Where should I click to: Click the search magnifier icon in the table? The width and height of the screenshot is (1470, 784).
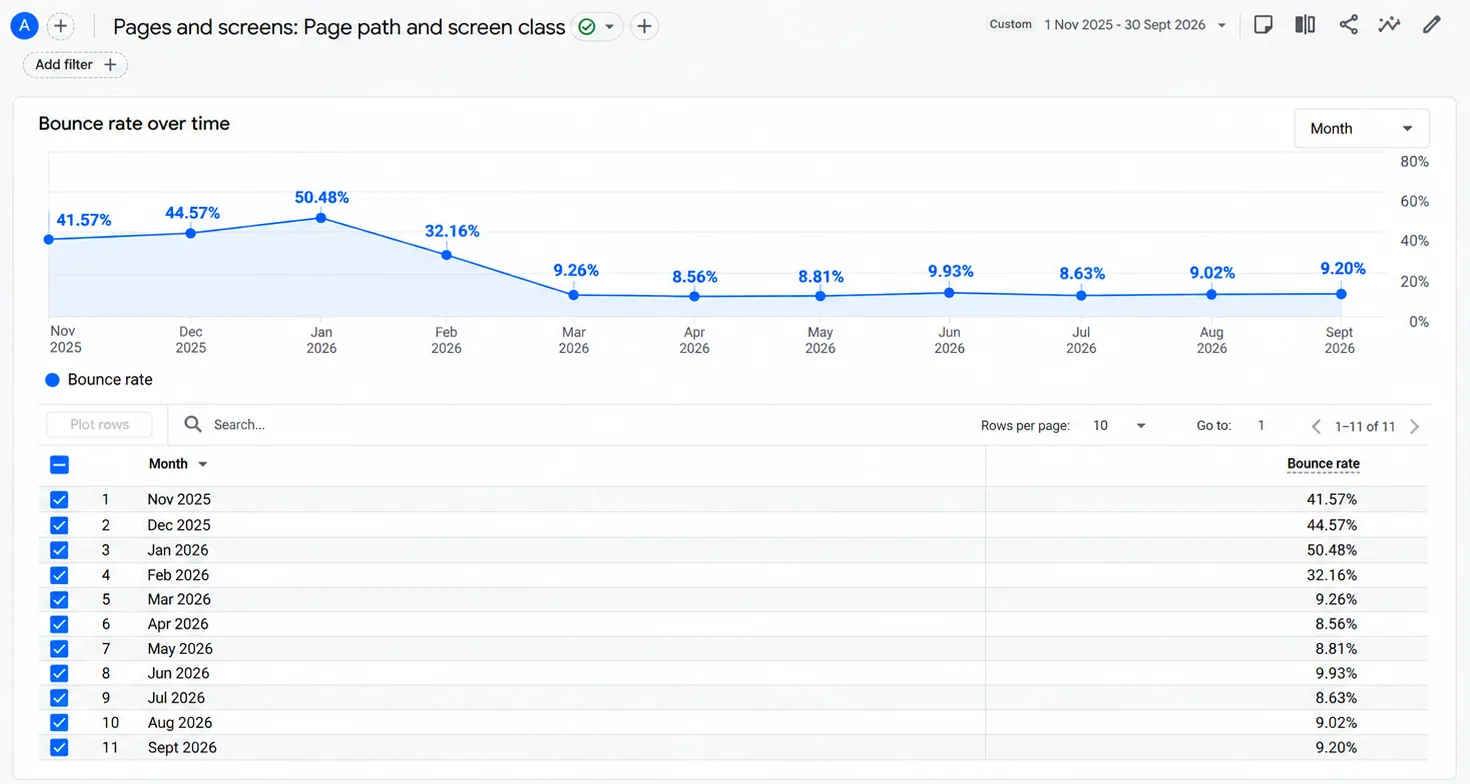[193, 425]
